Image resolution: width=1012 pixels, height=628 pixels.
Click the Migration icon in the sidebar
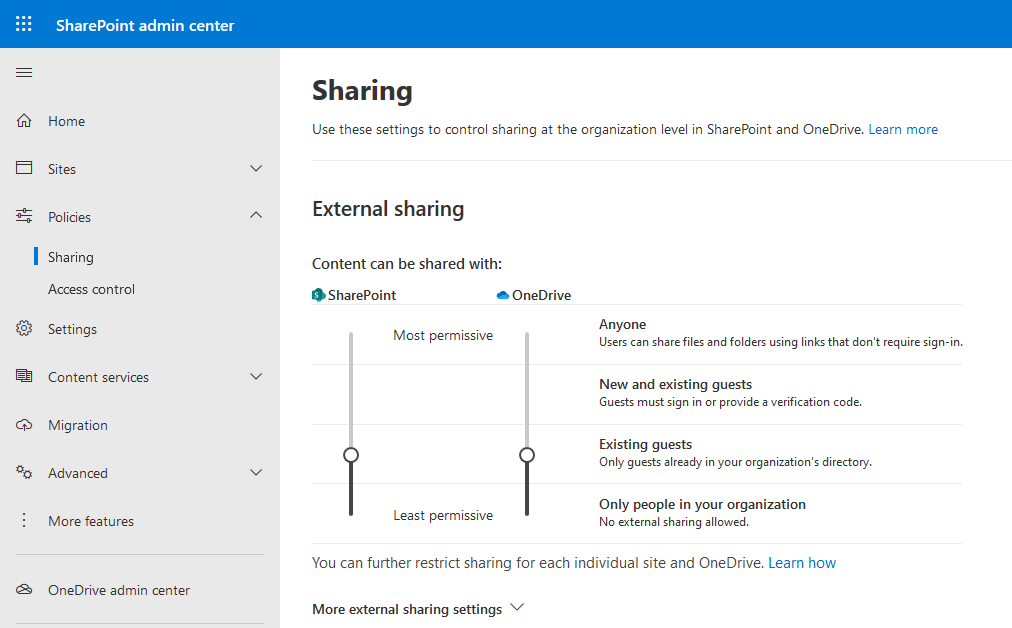pyautogui.click(x=23, y=424)
